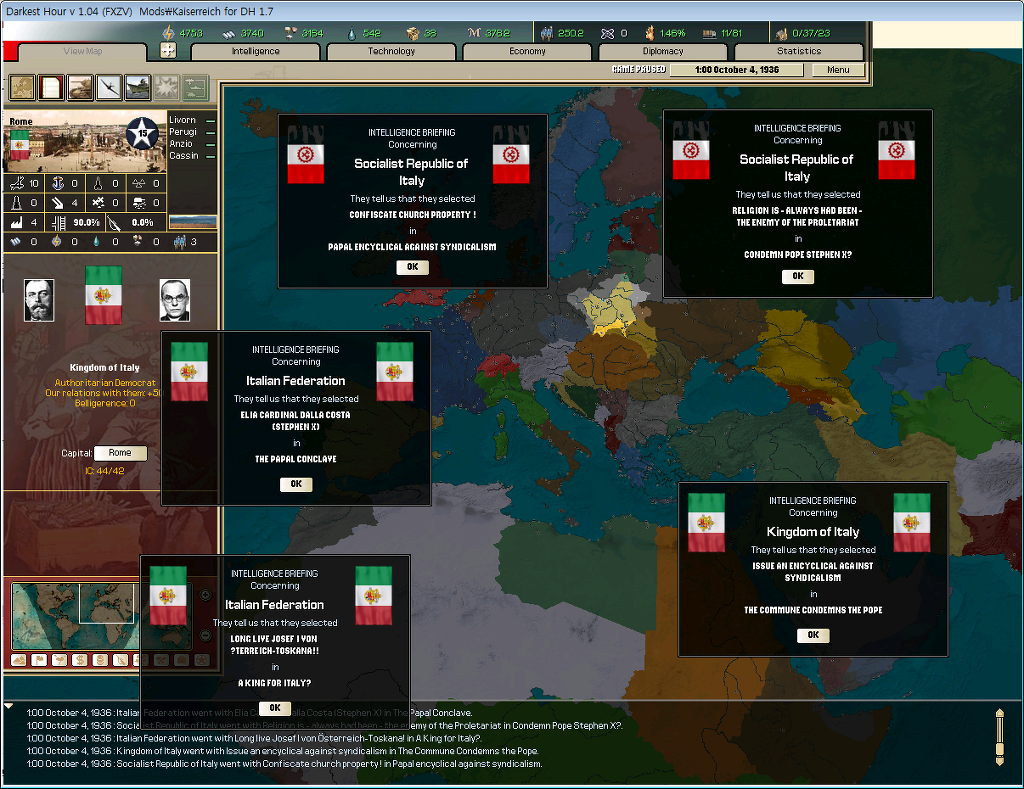Click the bearded head of state portrait
Image resolution: width=1024 pixels, height=789 pixels.
pos(39,300)
